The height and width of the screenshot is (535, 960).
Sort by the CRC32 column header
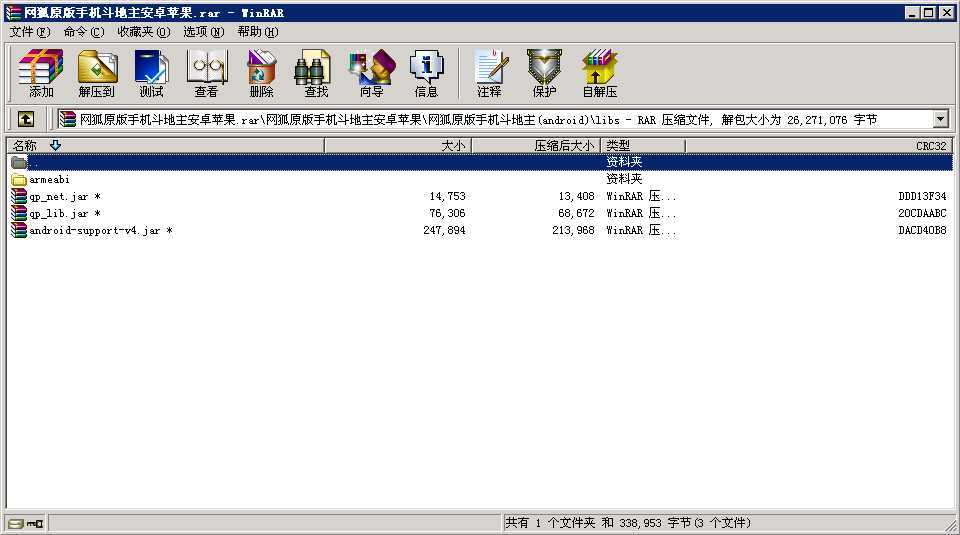pos(930,146)
